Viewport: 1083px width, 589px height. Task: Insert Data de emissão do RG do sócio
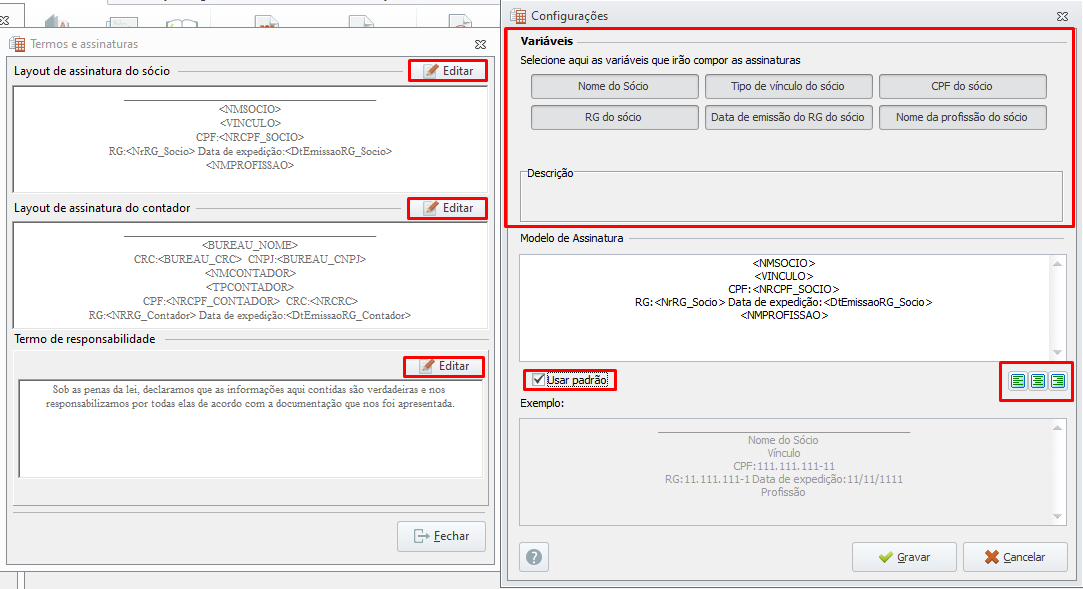click(788, 117)
